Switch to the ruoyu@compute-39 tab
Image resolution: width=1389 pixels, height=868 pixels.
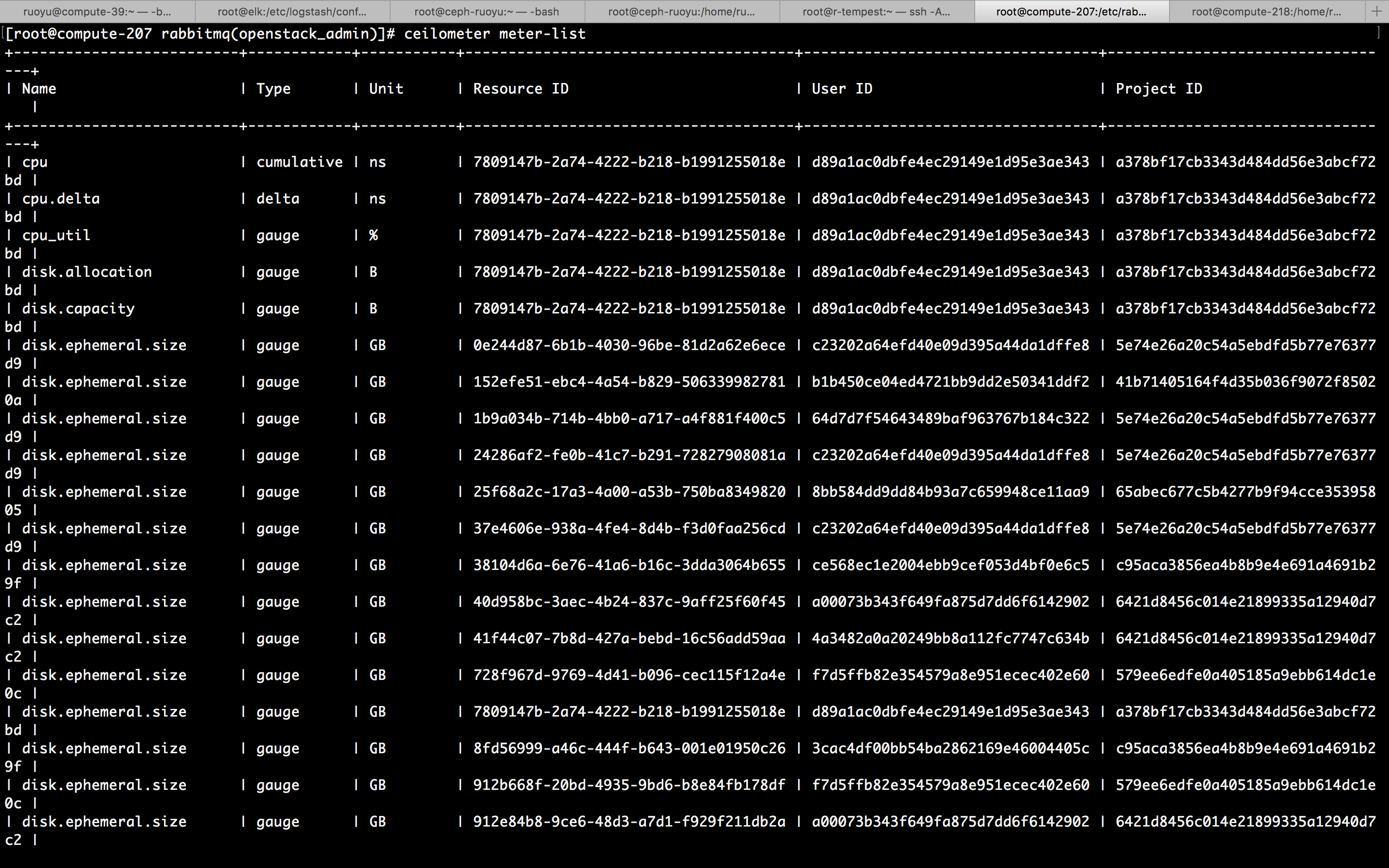pos(97,12)
